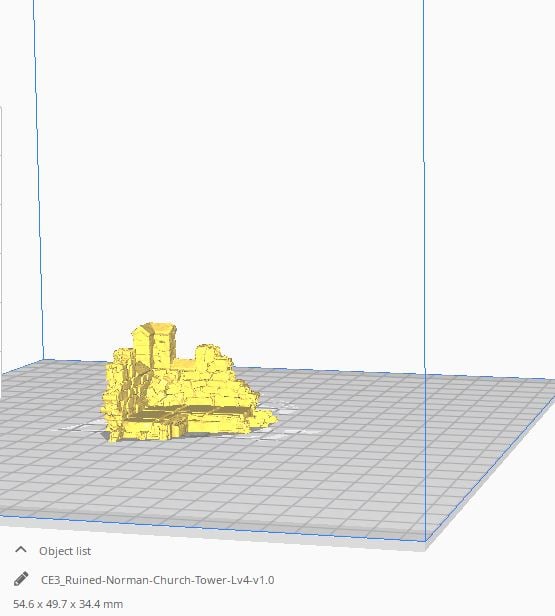Collapse the Object list chevron
This screenshot has width=555, height=616.
21,550
